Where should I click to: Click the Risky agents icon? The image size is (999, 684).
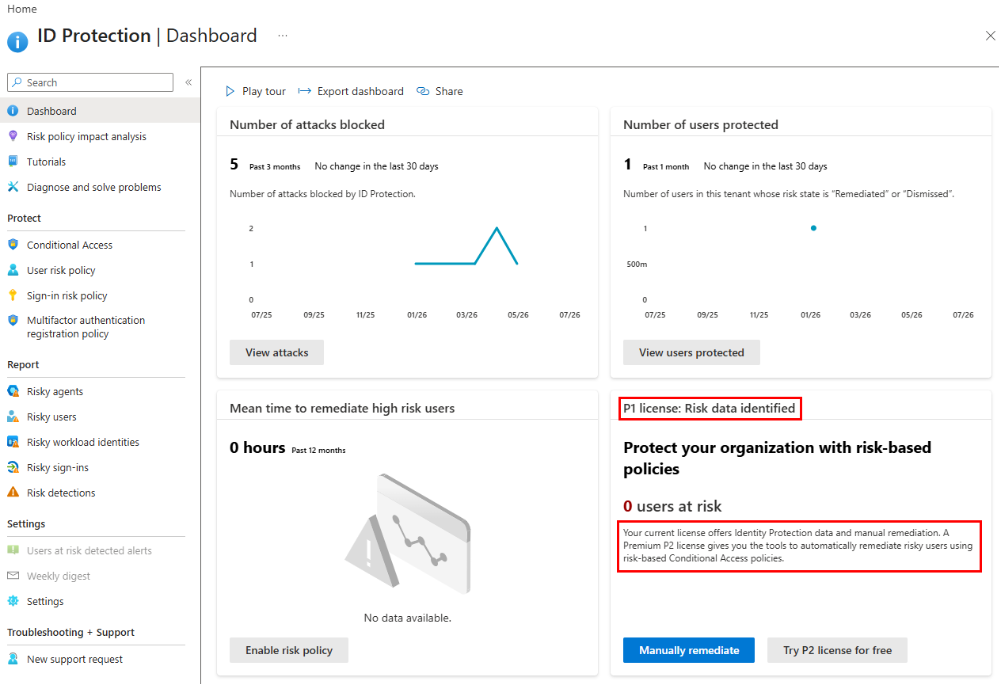(13, 391)
